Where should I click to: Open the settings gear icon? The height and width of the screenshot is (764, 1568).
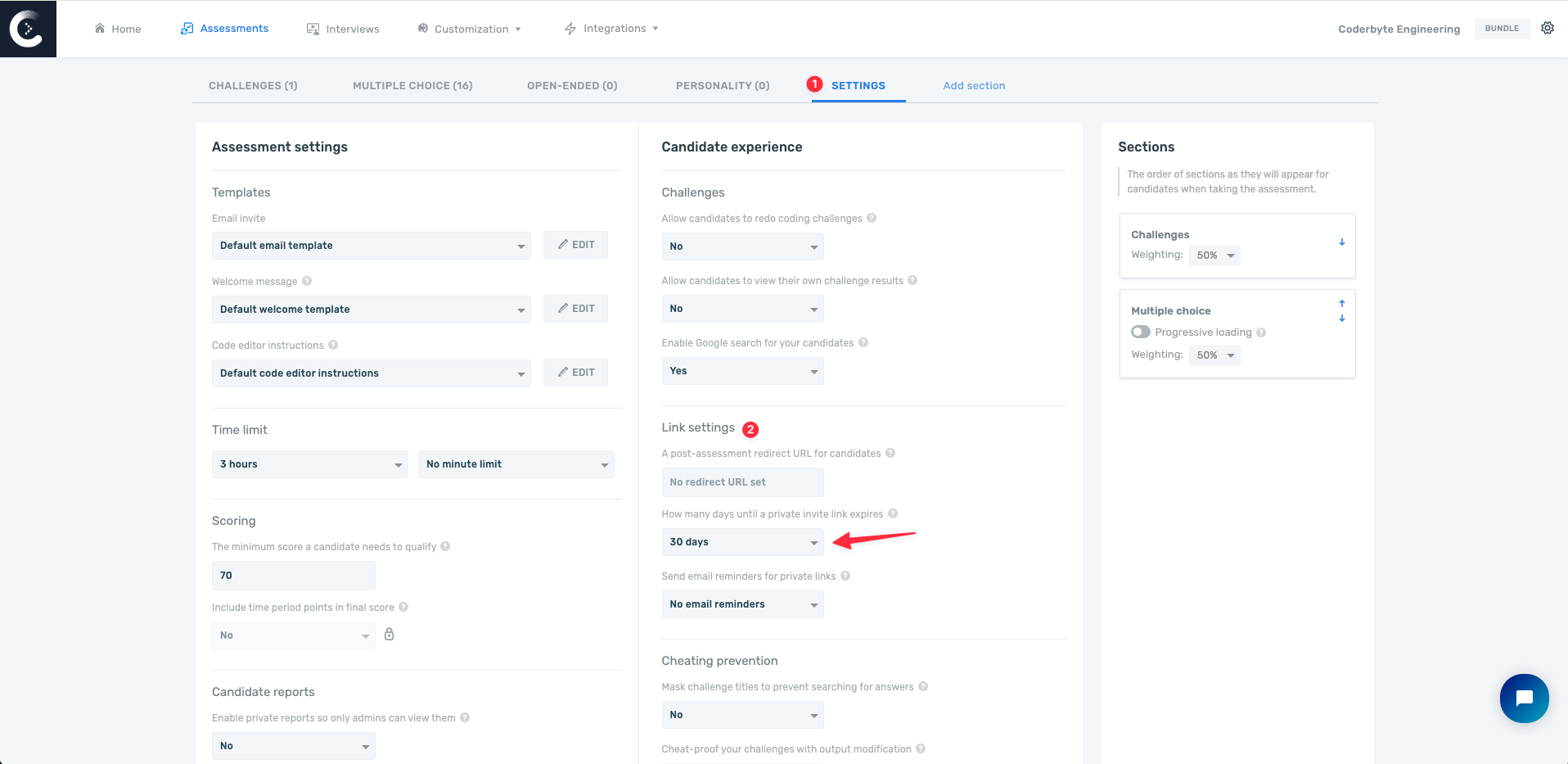pos(1547,28)
